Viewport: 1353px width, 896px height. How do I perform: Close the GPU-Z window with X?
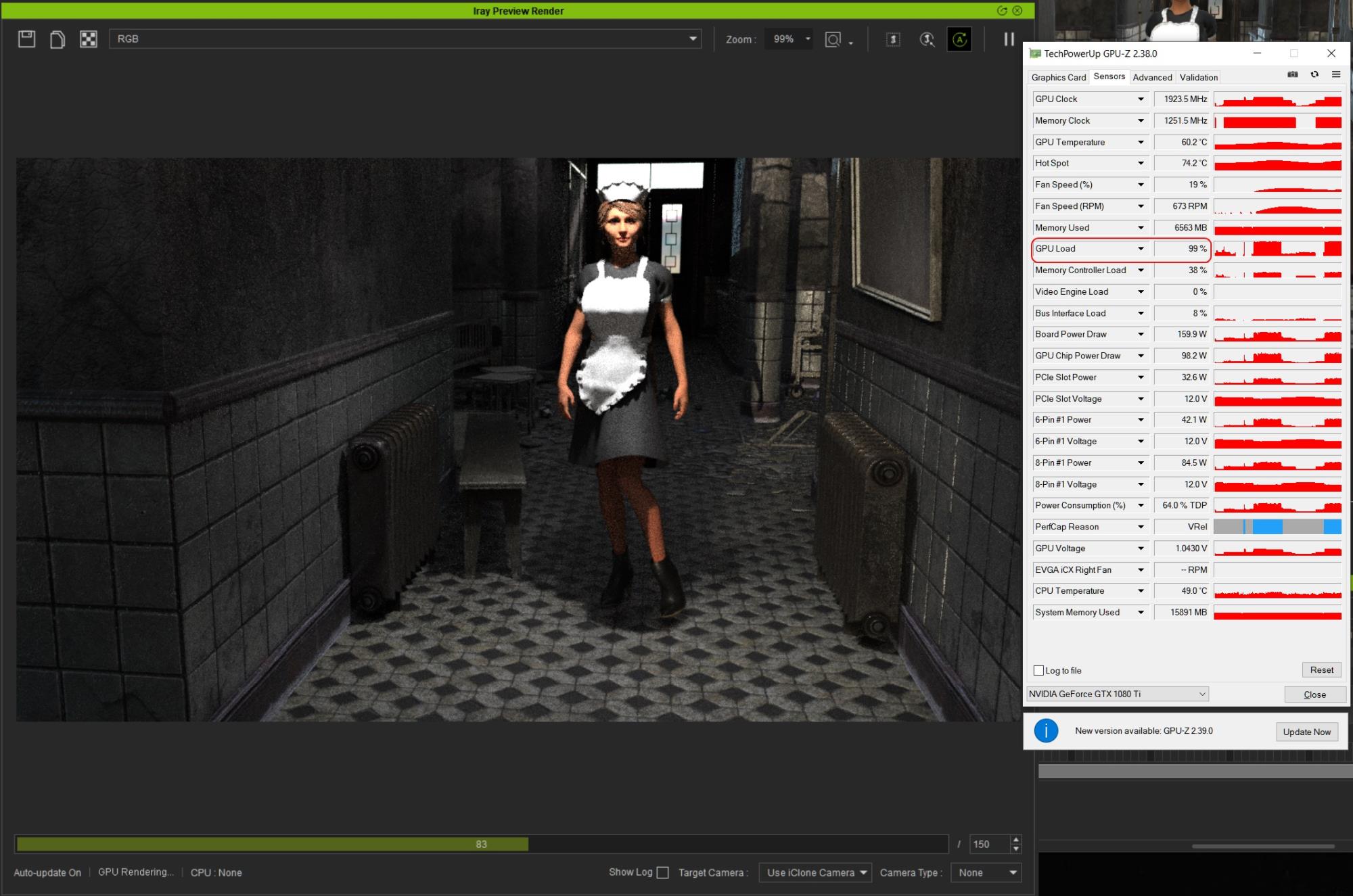coord(1331,53)
